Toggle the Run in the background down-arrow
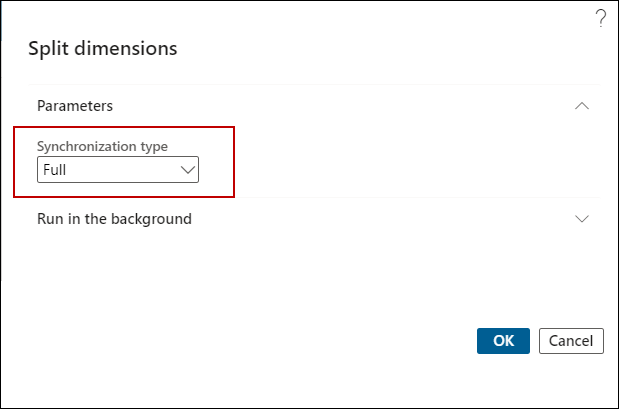Viewport: 619px width, 409px height. 582,218
